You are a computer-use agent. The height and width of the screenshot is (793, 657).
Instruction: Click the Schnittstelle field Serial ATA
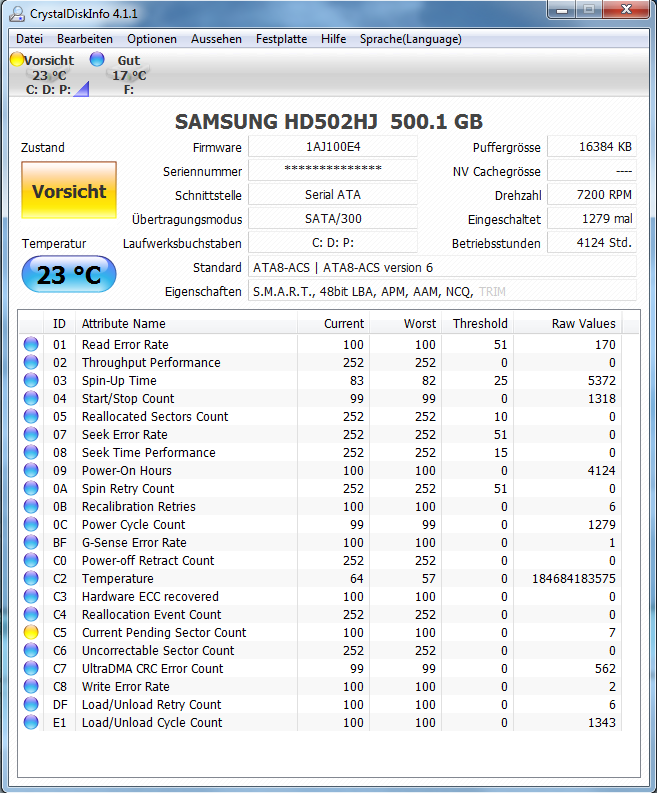[x=333, y=195]
